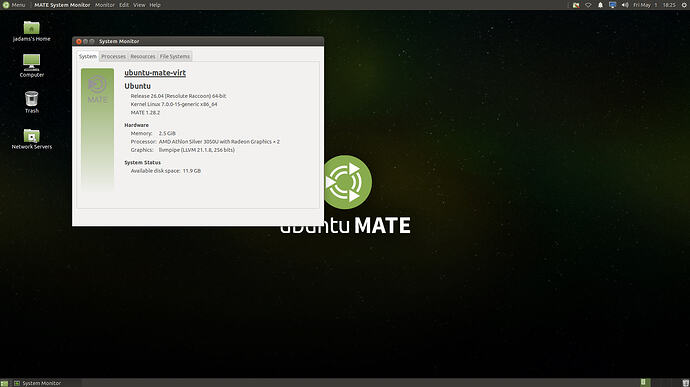Click the Kernel Linux 7.0.0-15-generic line
The image size is (690, 387).
pyautogui.click(x=174, y=104)
